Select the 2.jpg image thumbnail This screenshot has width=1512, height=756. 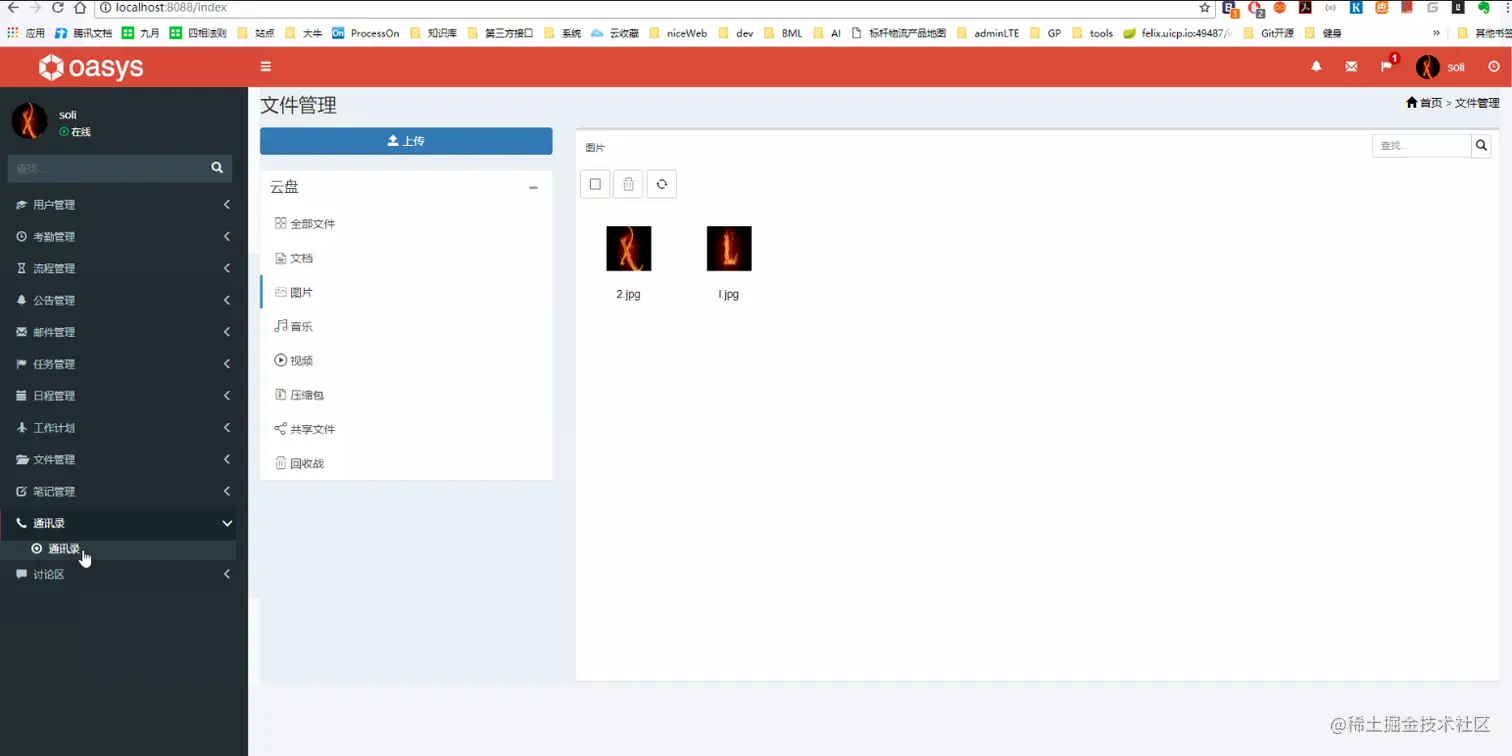pyautogui.click(x=629, y=248)
